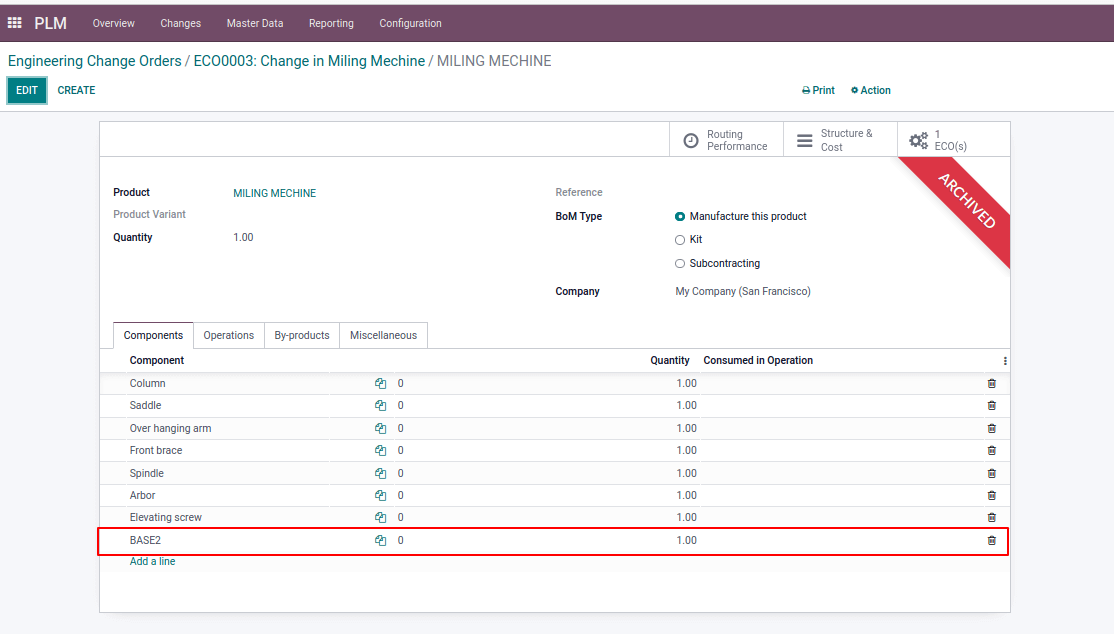This screenshot has height=634, width=1114.
Task: Sort by Consumed in Operation header
Action: click(x=758, y=360)
